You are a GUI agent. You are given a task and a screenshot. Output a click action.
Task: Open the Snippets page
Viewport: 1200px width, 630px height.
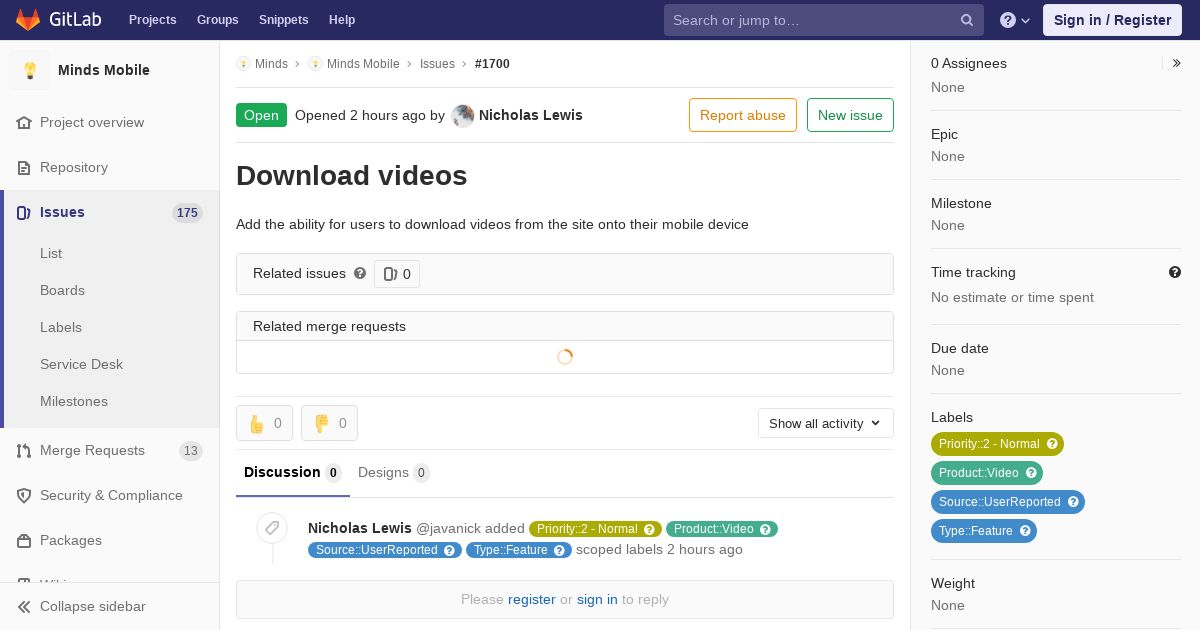pyautogui.click(x=284, y=20)
